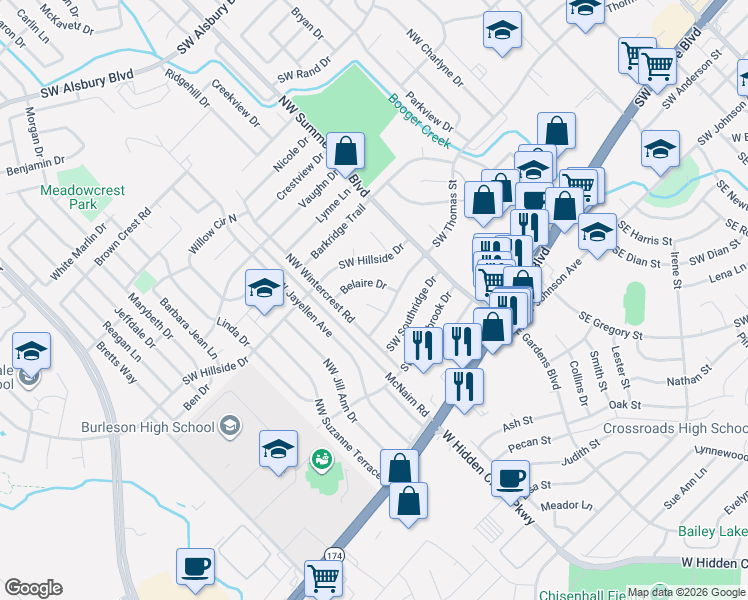Image resolution: width=748 pixels, height=600 pixels.
Task: Click the Willow Cir N label
Action: coord(212,234)
